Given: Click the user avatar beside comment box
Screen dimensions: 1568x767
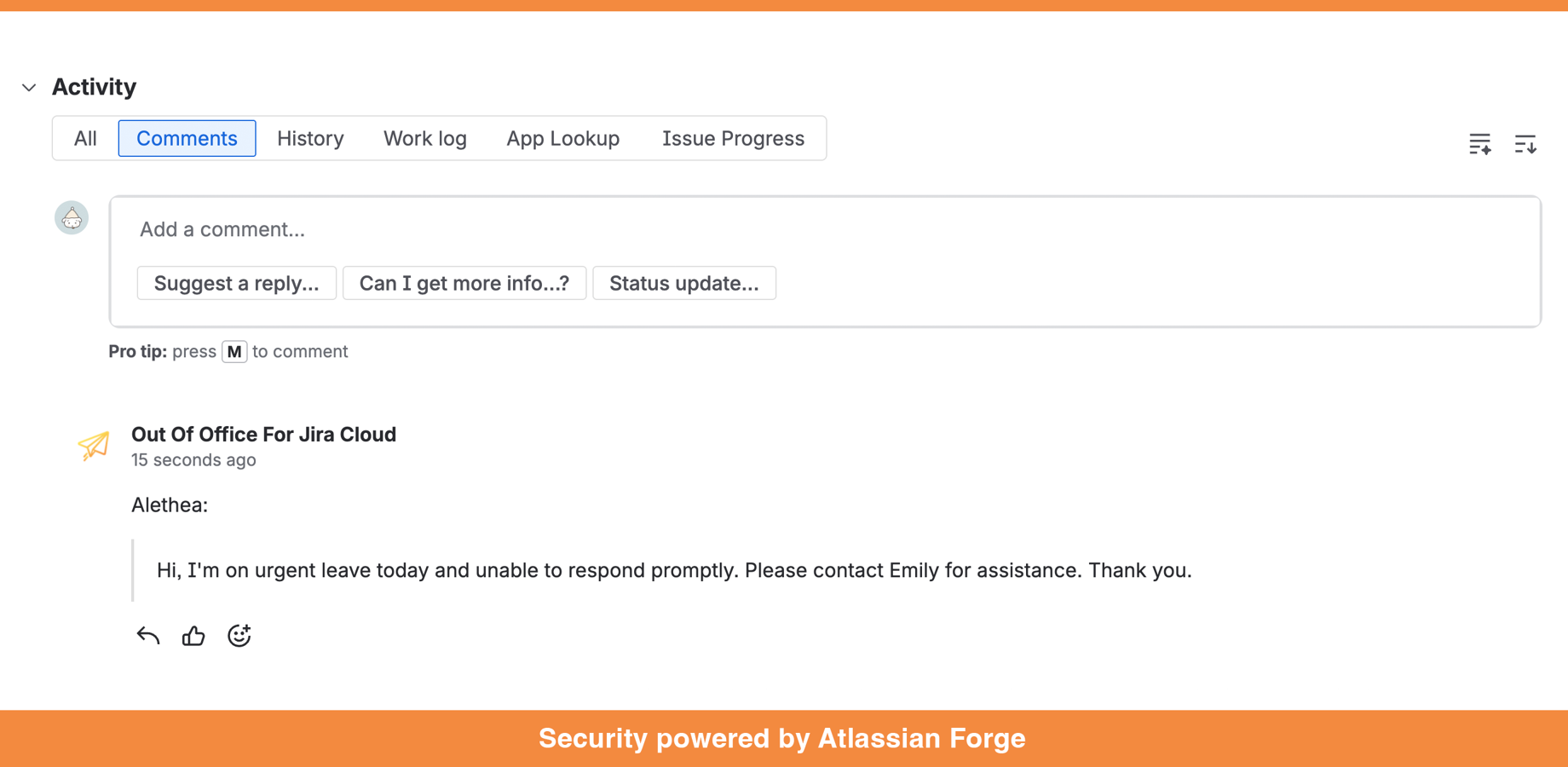Looking at the screenshot, I should (72, 218).
